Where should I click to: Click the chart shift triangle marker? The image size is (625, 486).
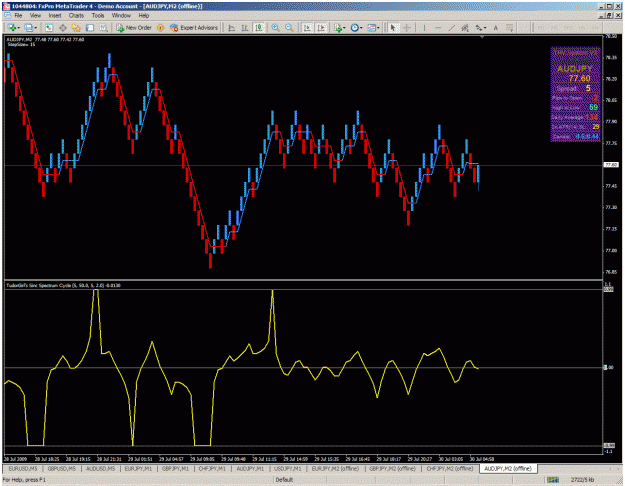coord(482,37)
